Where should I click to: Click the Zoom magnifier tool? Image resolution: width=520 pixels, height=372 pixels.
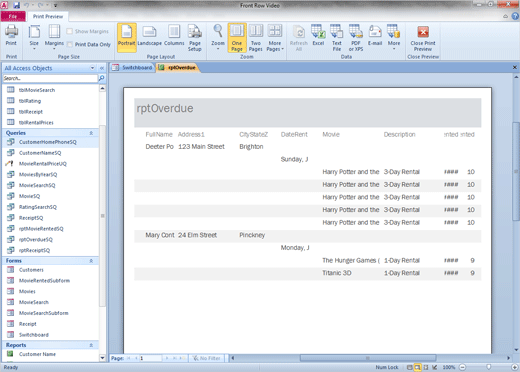[218, 37]
